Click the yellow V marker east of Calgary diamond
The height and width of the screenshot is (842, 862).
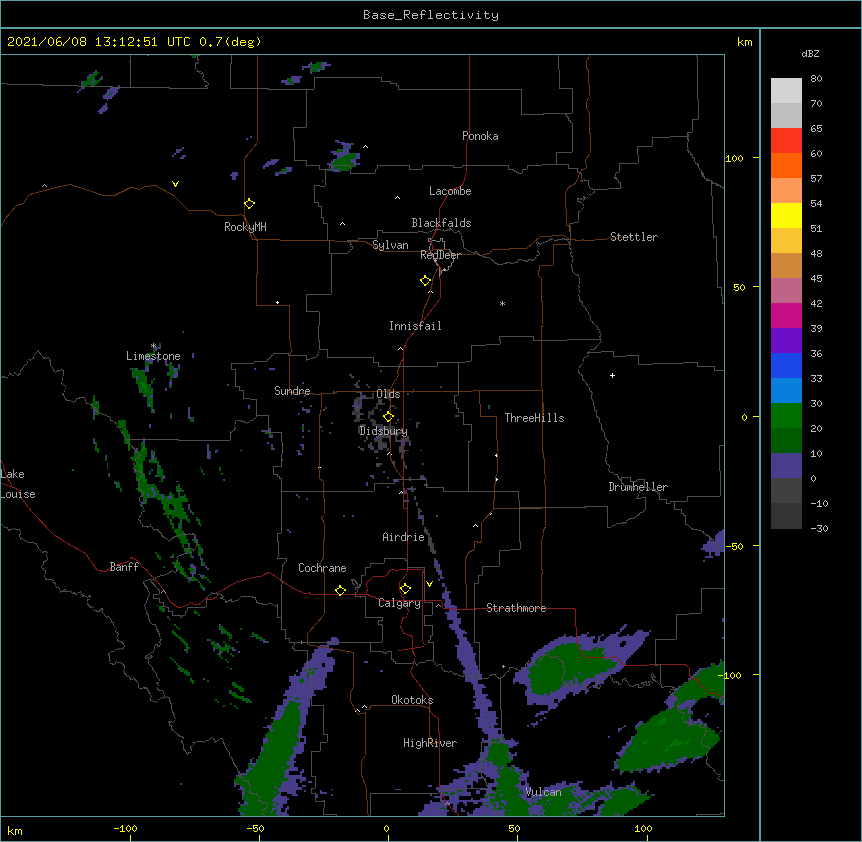point(429,584)
